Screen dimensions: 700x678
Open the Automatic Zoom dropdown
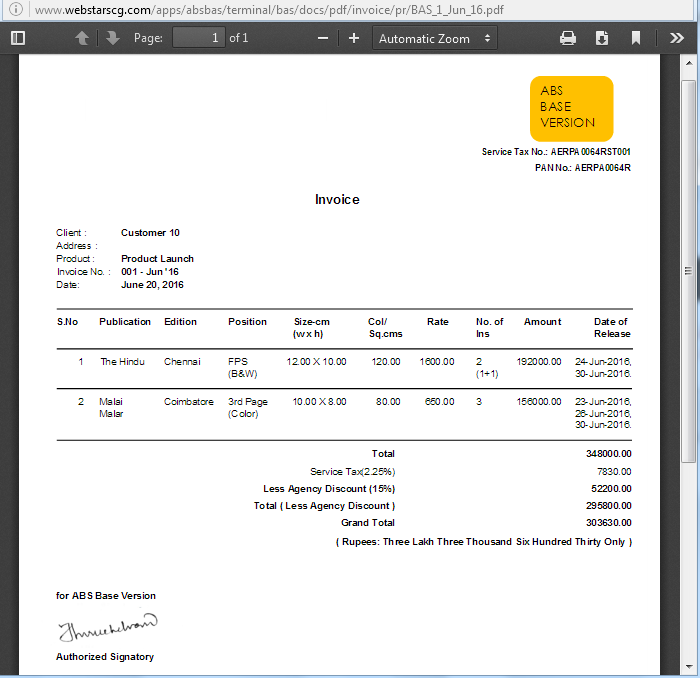point(434,38)
